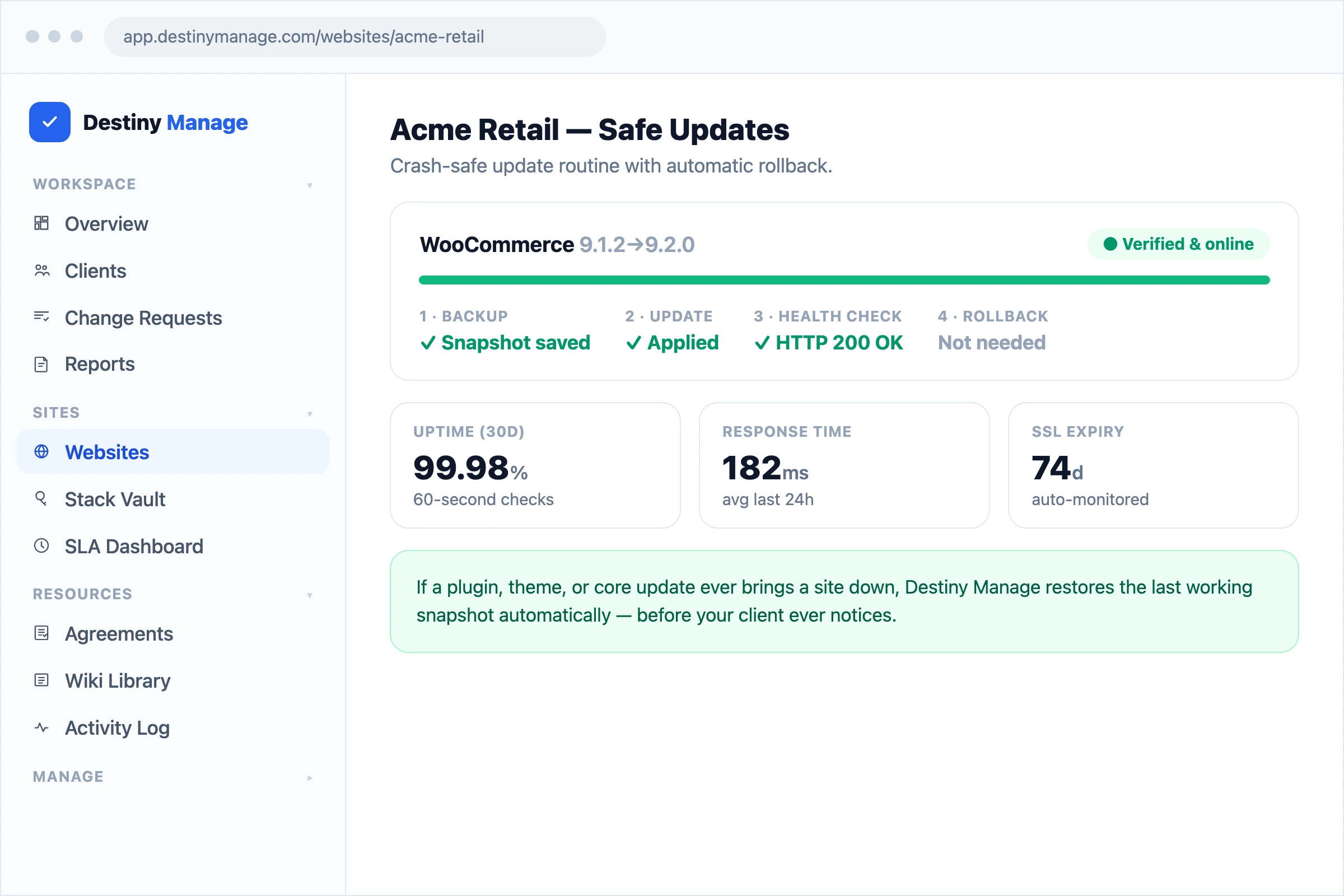
Task: Click 'auto-monitored' caption
Action: point(1090,500)
